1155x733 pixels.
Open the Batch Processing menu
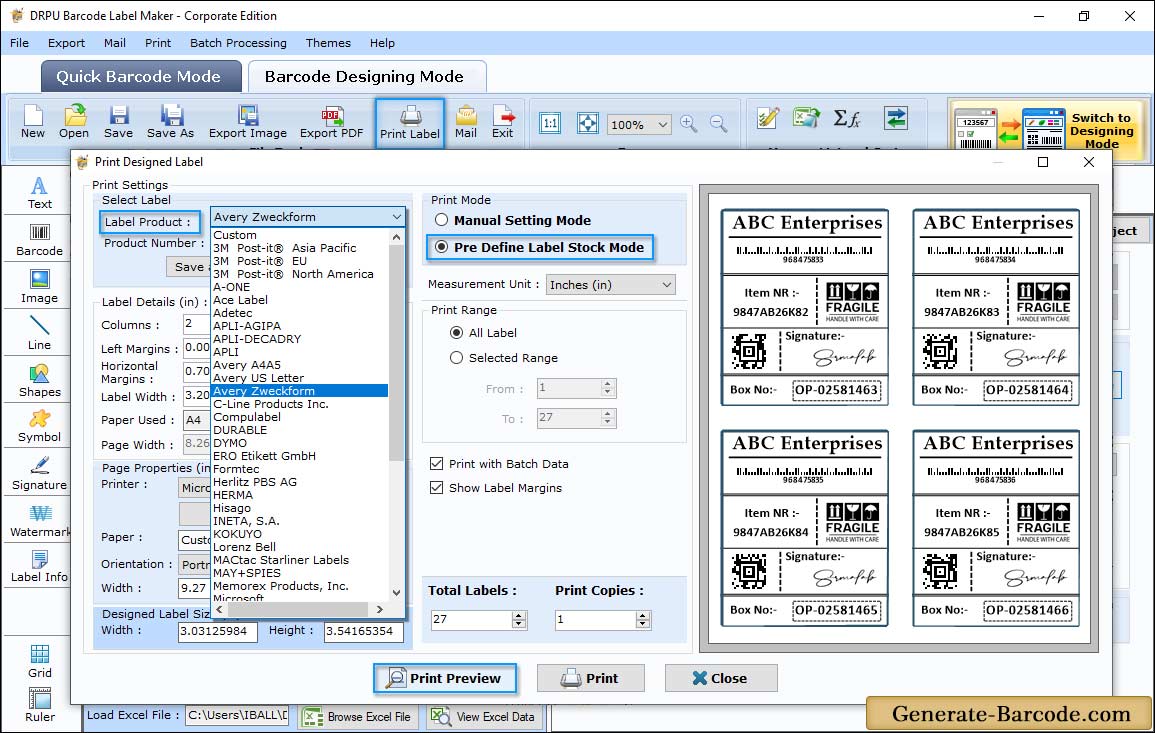point(238,43)
